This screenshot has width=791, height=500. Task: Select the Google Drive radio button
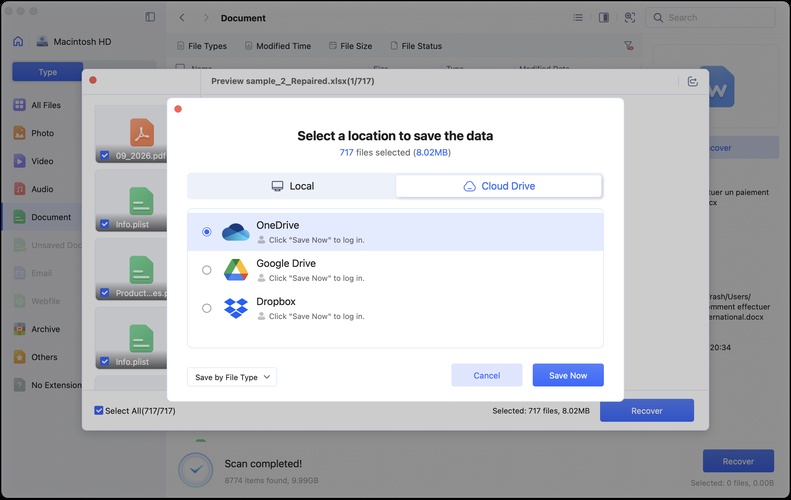click(x=206, y=270)
